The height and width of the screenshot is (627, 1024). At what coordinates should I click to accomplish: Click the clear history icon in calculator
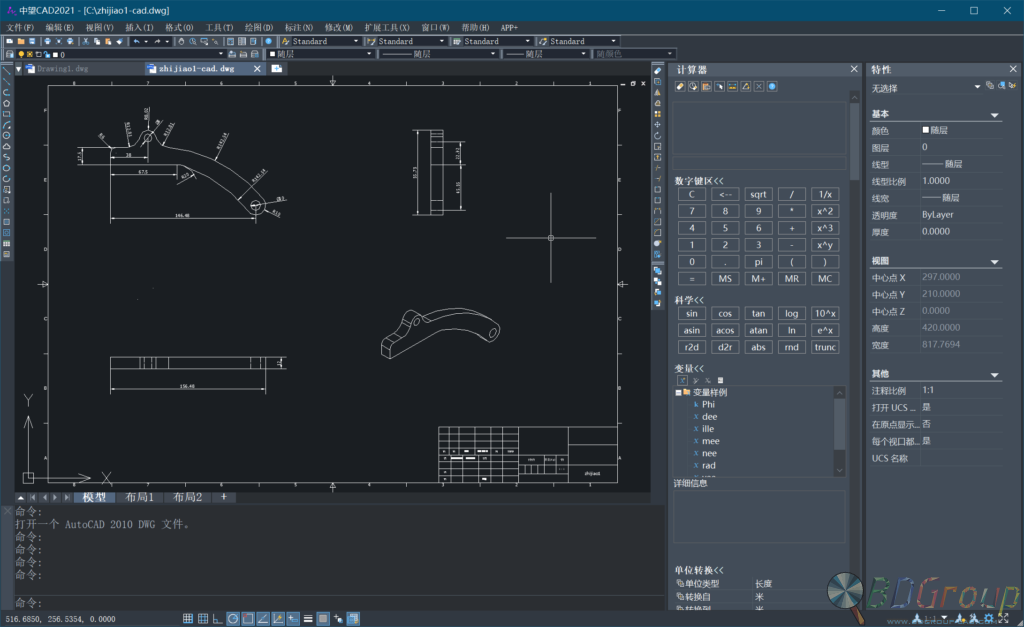click(693, 86)
